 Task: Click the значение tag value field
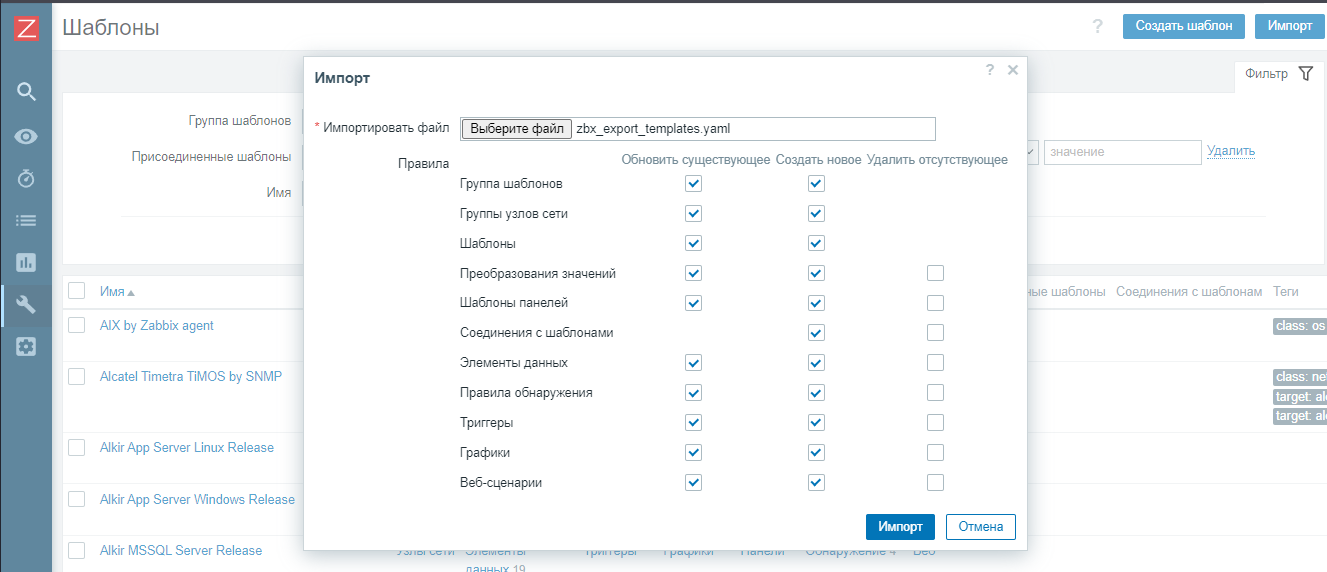click(x=1122, y=152)
